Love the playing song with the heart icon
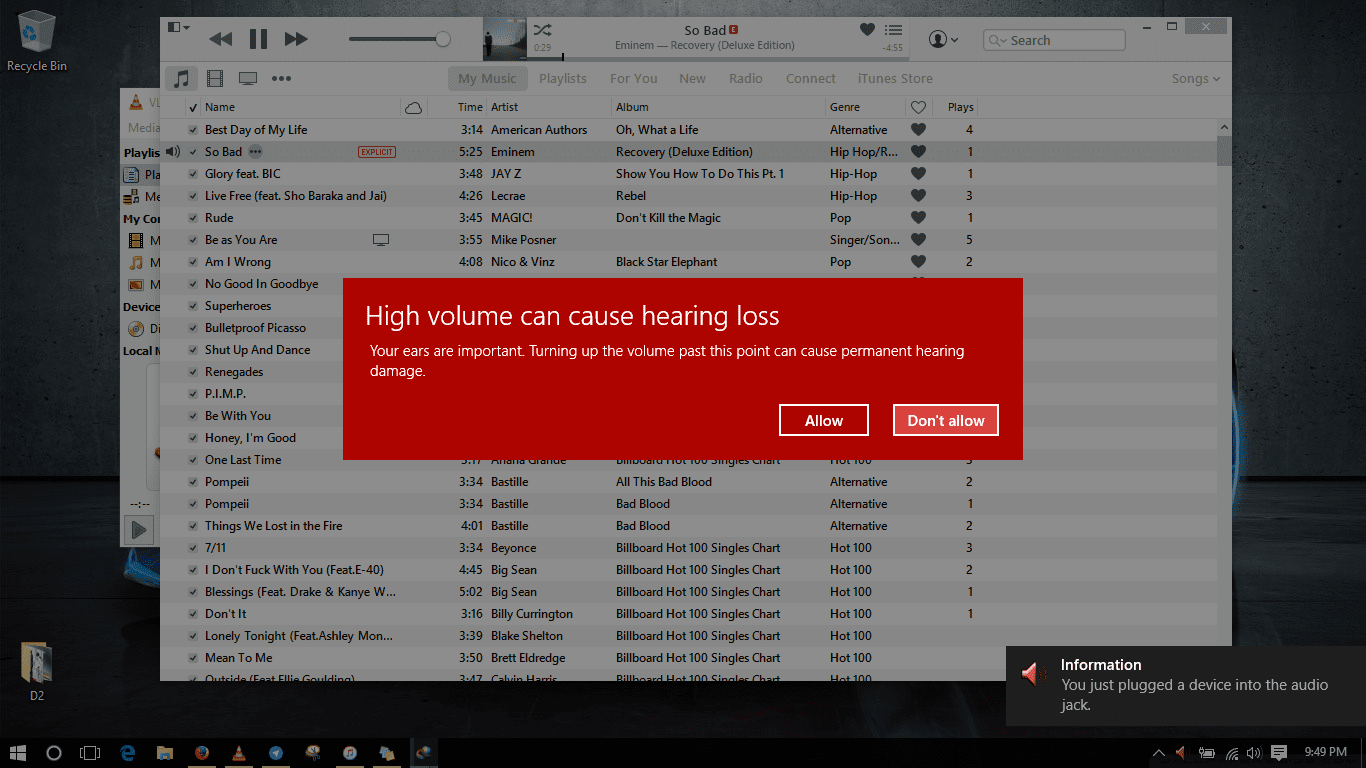The width and height of the screenshot is (1366, 768). click(x=867, y=30)
